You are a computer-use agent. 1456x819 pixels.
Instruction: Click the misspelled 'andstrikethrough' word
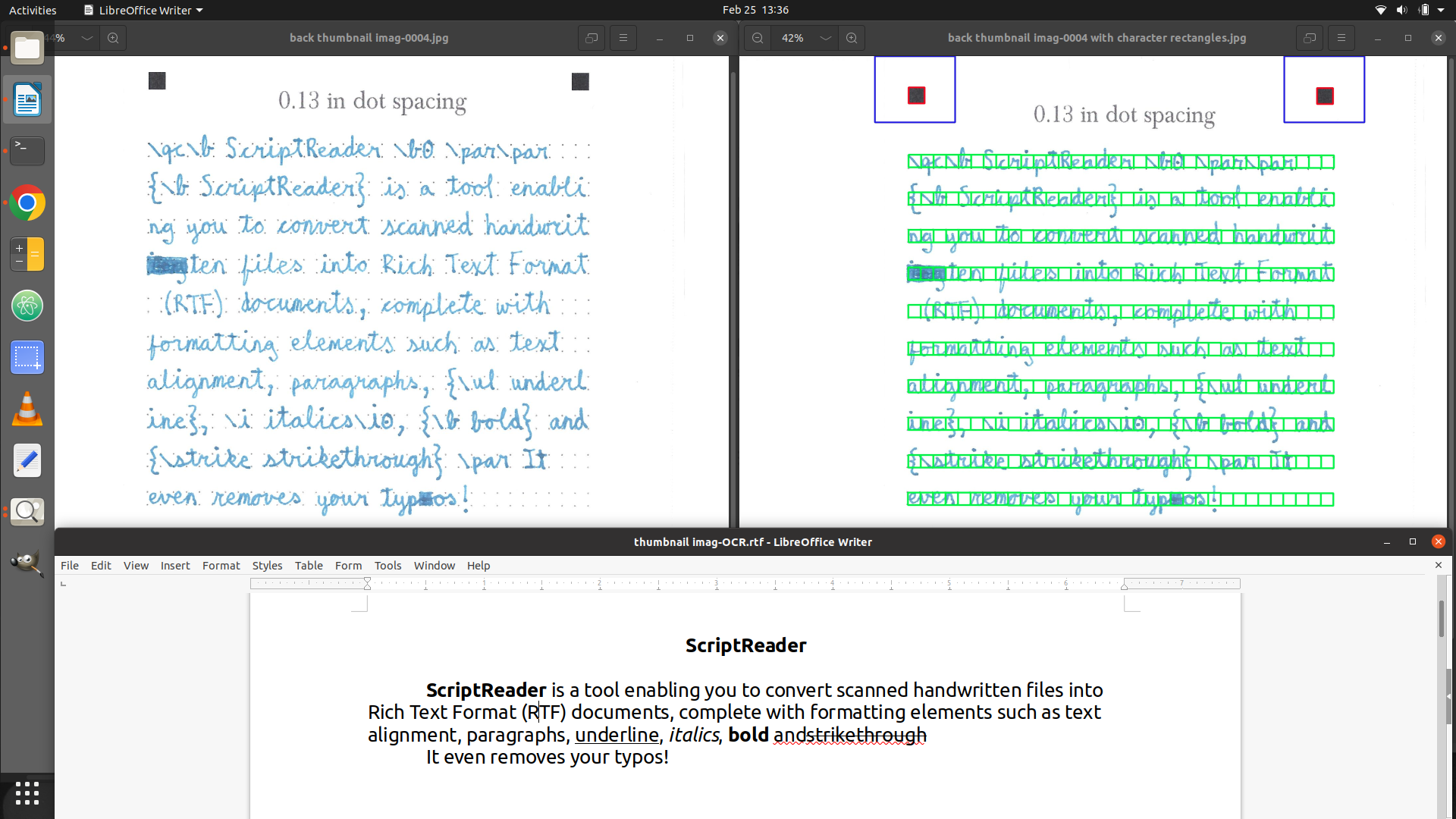pos(850,735)
